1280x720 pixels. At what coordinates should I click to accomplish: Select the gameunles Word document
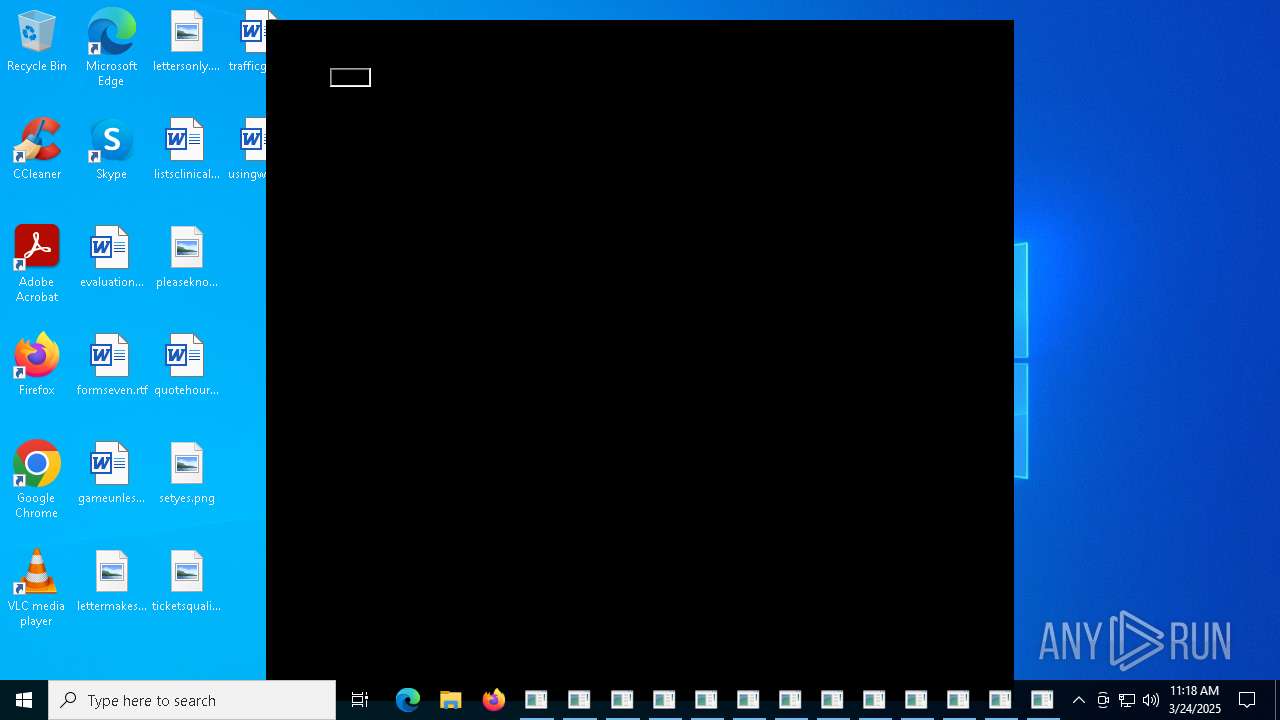[x=111, y=474]
